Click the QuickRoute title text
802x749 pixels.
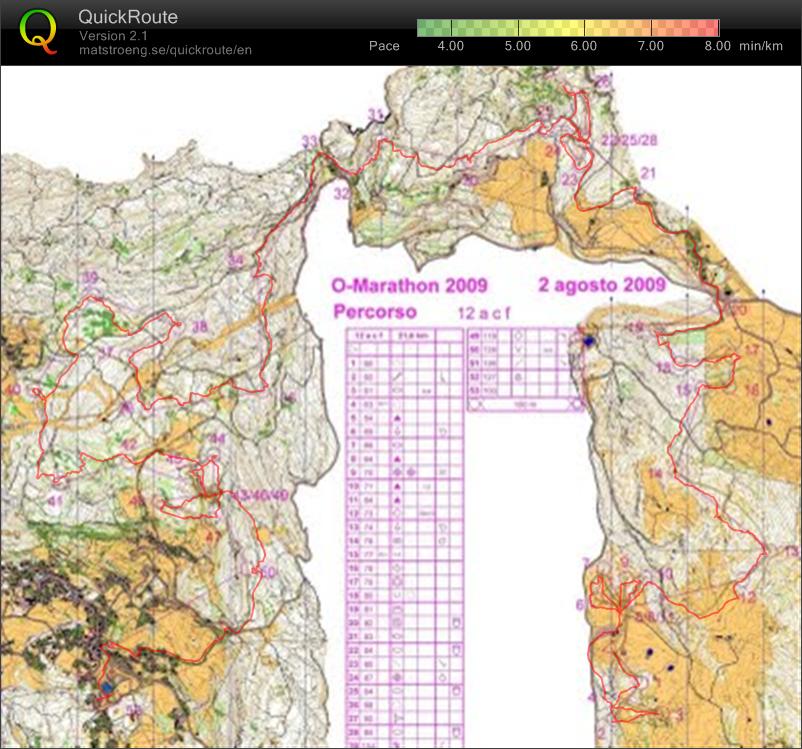128,17
